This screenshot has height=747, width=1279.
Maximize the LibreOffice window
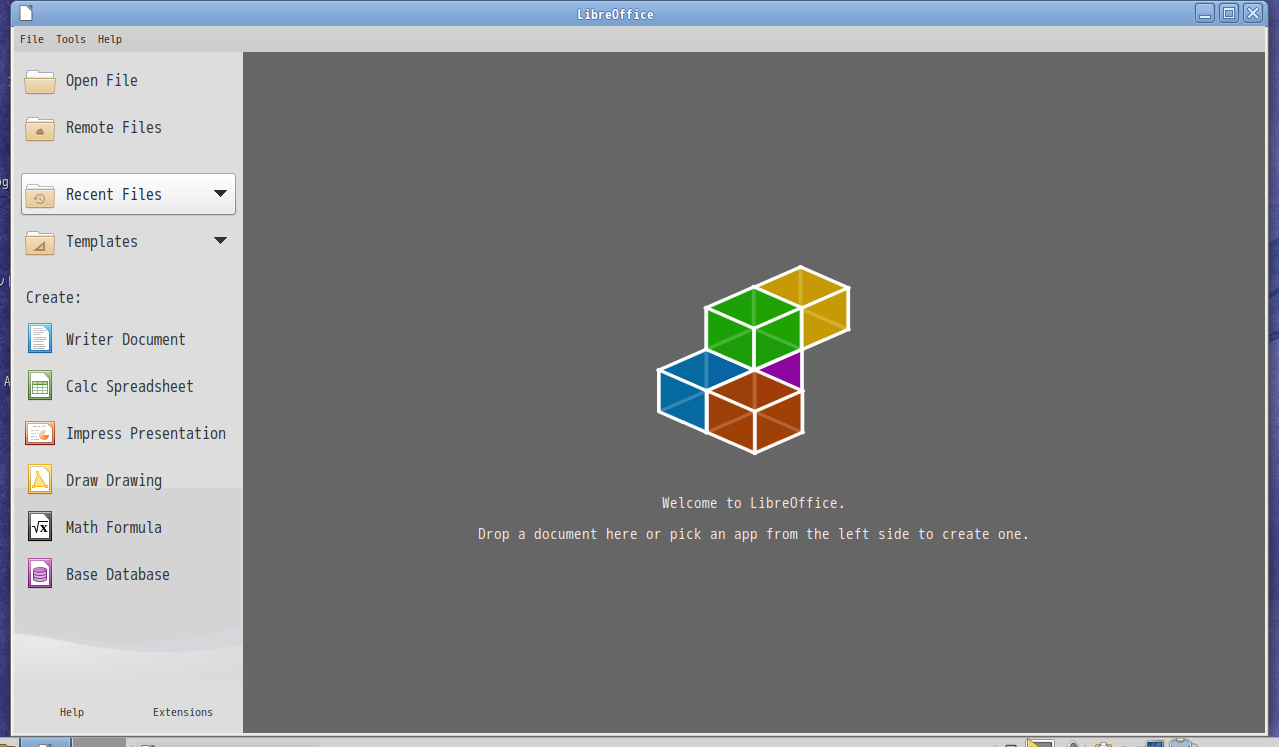click(1229, 13)
